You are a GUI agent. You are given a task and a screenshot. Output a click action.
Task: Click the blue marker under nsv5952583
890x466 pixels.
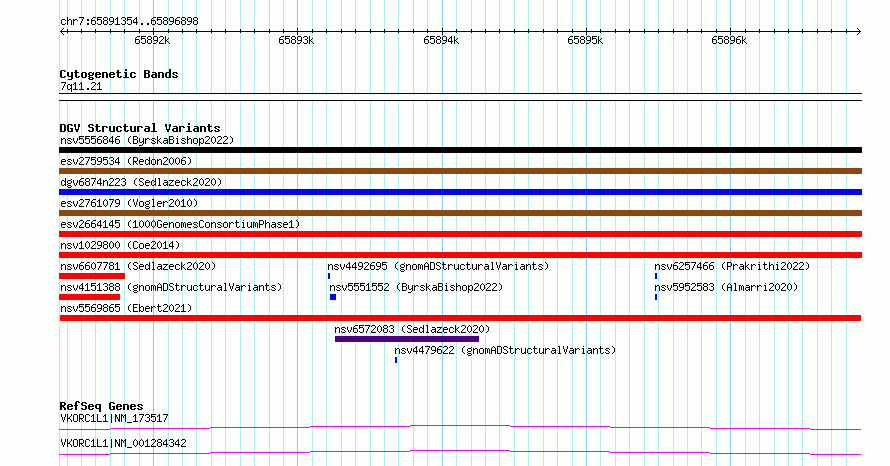[656, 297]
